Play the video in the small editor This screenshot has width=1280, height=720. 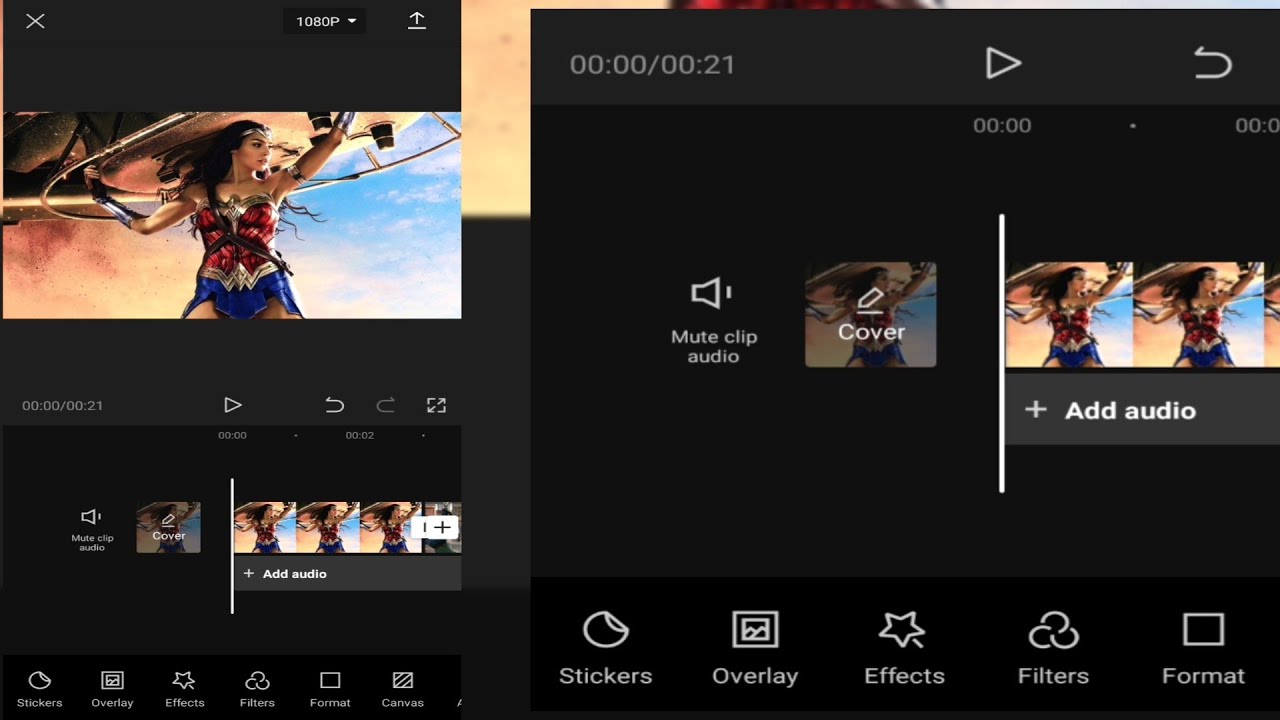(x=232, y=405)
